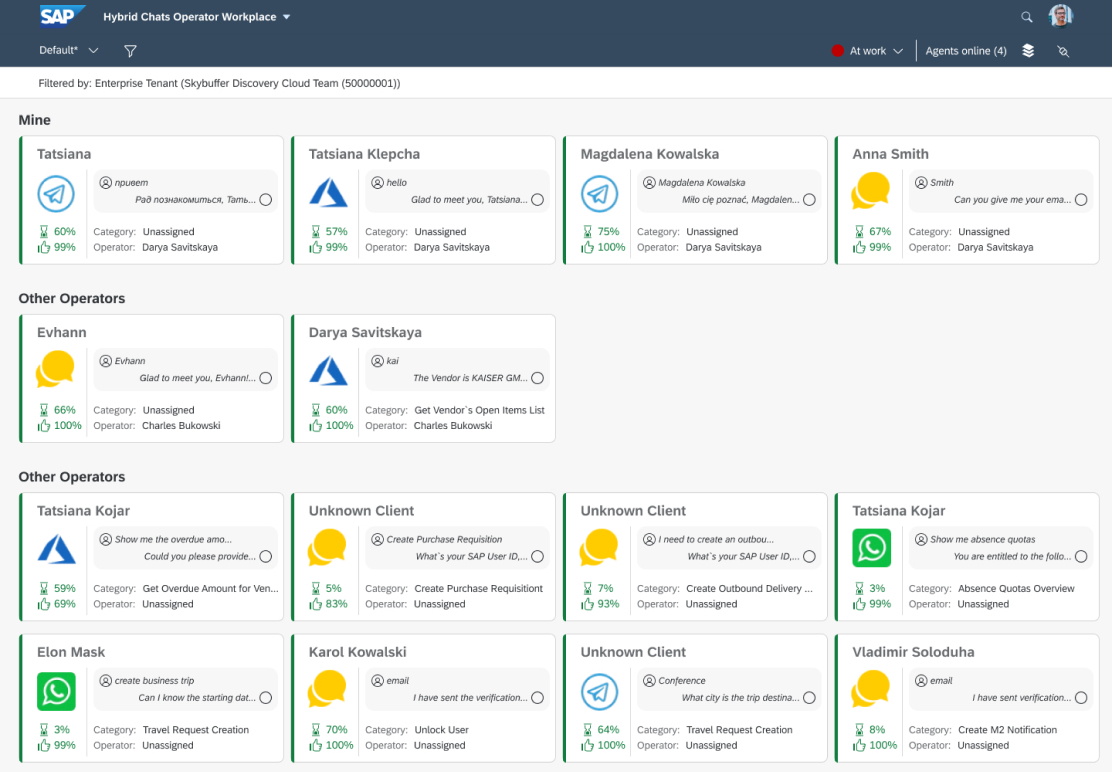Select the radio circle on Magdalena Kowalska's card
Screen dimensions: 1112x772
pyautogui.click(x=809, y=200)
